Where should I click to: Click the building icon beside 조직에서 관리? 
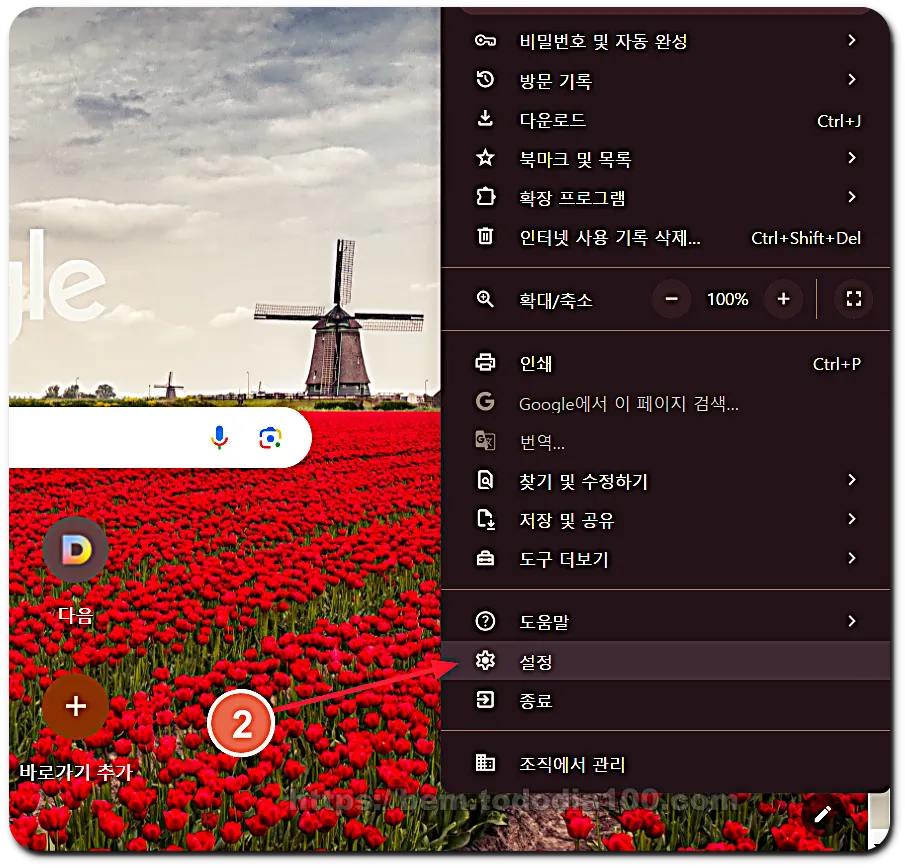(x=485, y=762)
